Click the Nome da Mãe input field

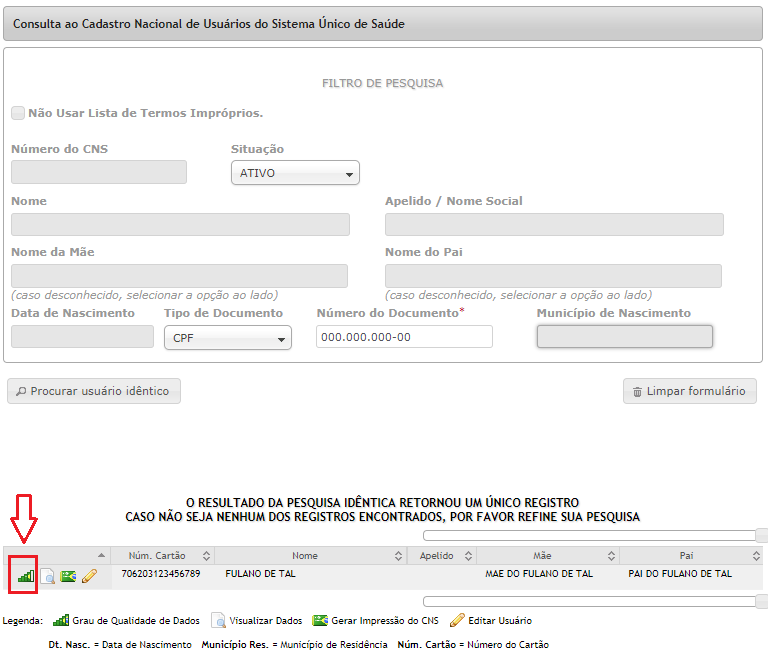click(179, 276)
